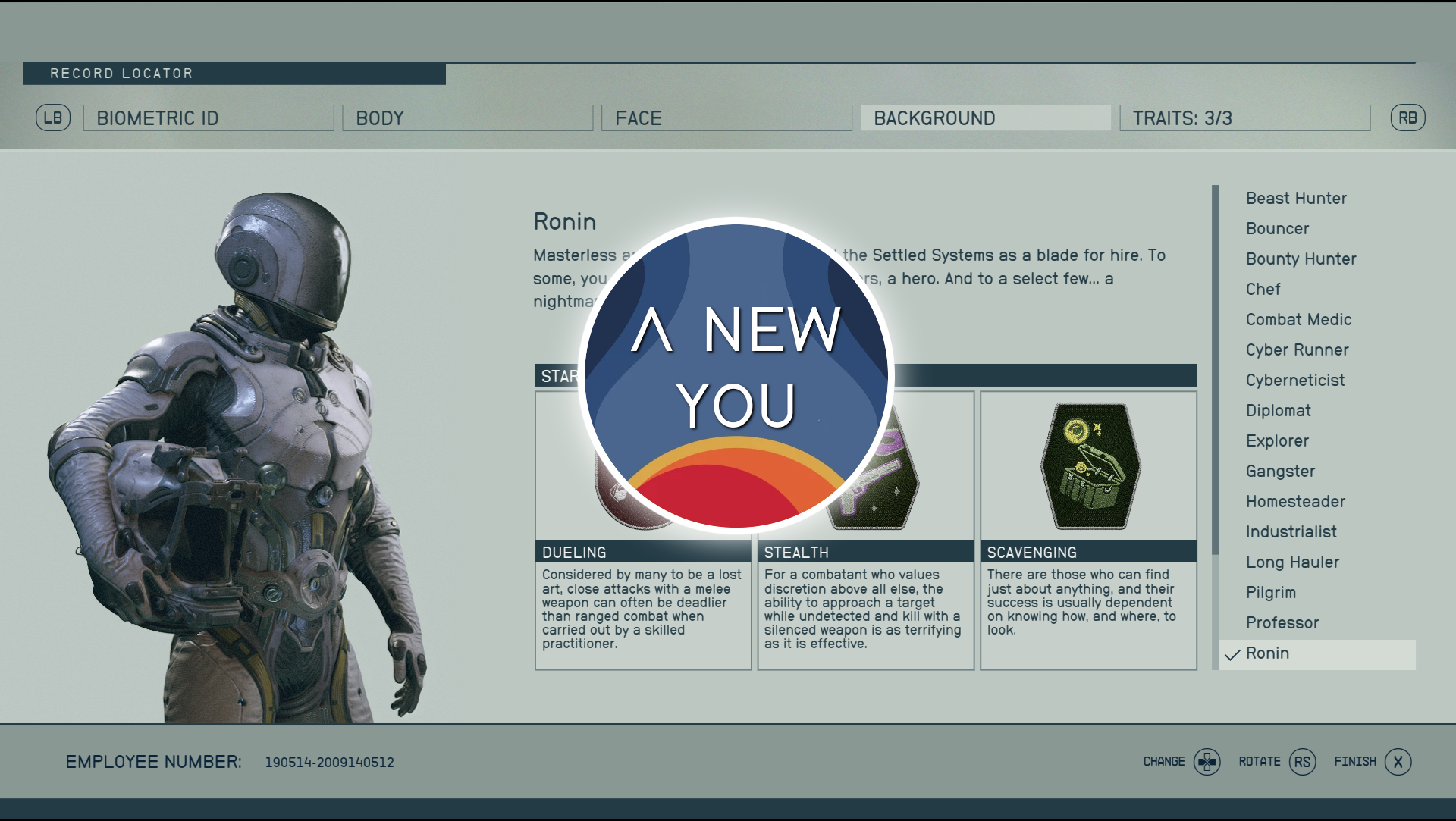Click the Stealth skill description text
The image size is (1456, 821).
click(x=862, y=609)
